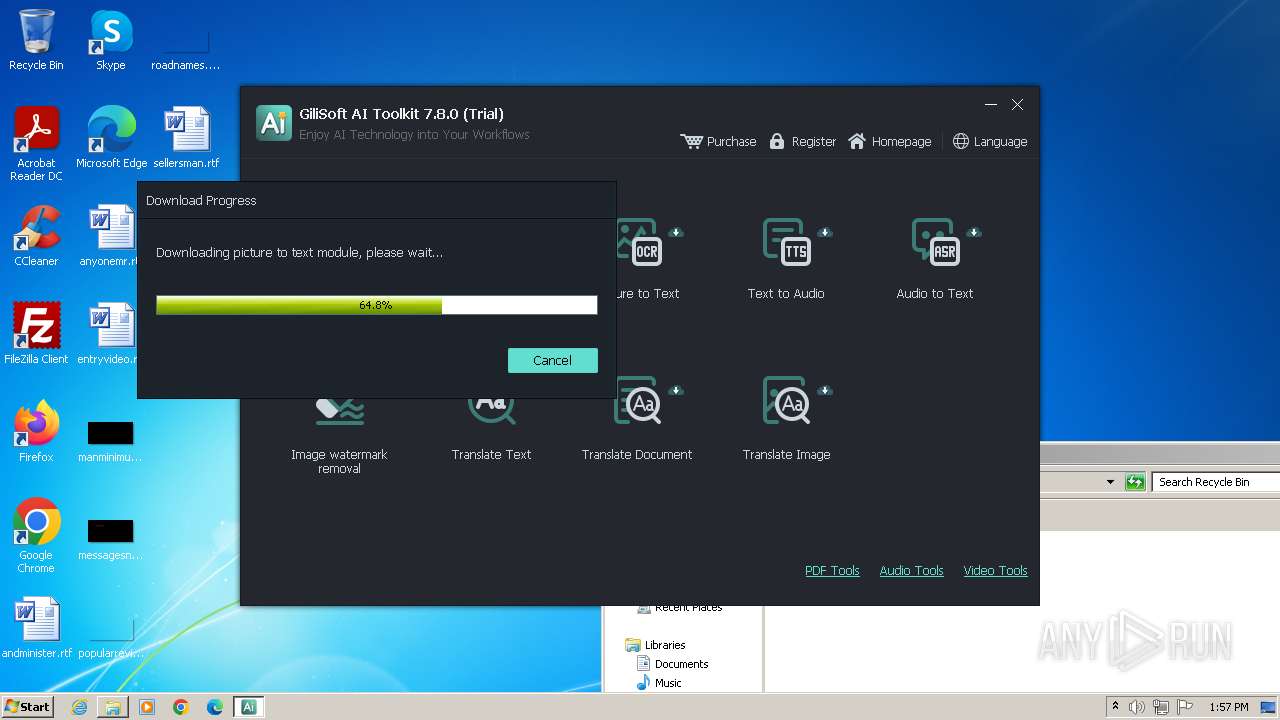The width and height of the screenshot is (1280, 720).
Task: Open the Translate Image tool
Action: [x=786, y=419]
